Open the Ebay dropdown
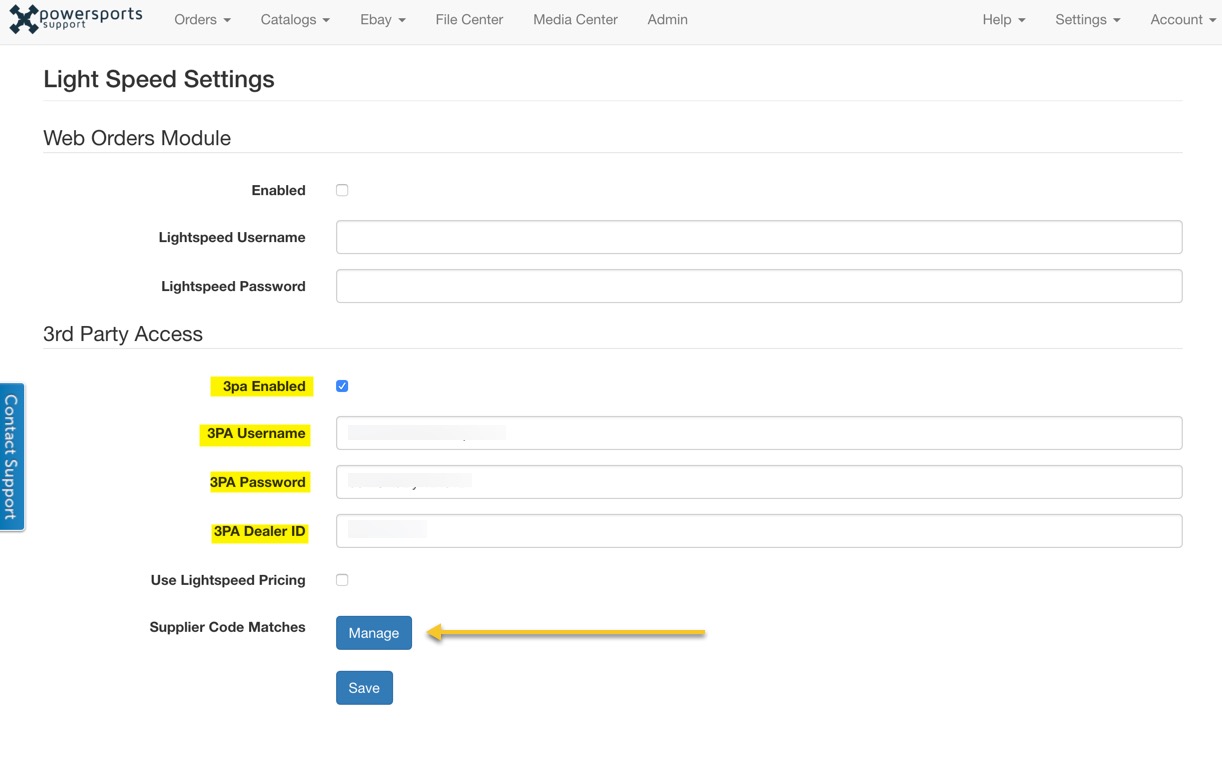1222x761 pixels. pyautogui.click(x=383, y=19)
